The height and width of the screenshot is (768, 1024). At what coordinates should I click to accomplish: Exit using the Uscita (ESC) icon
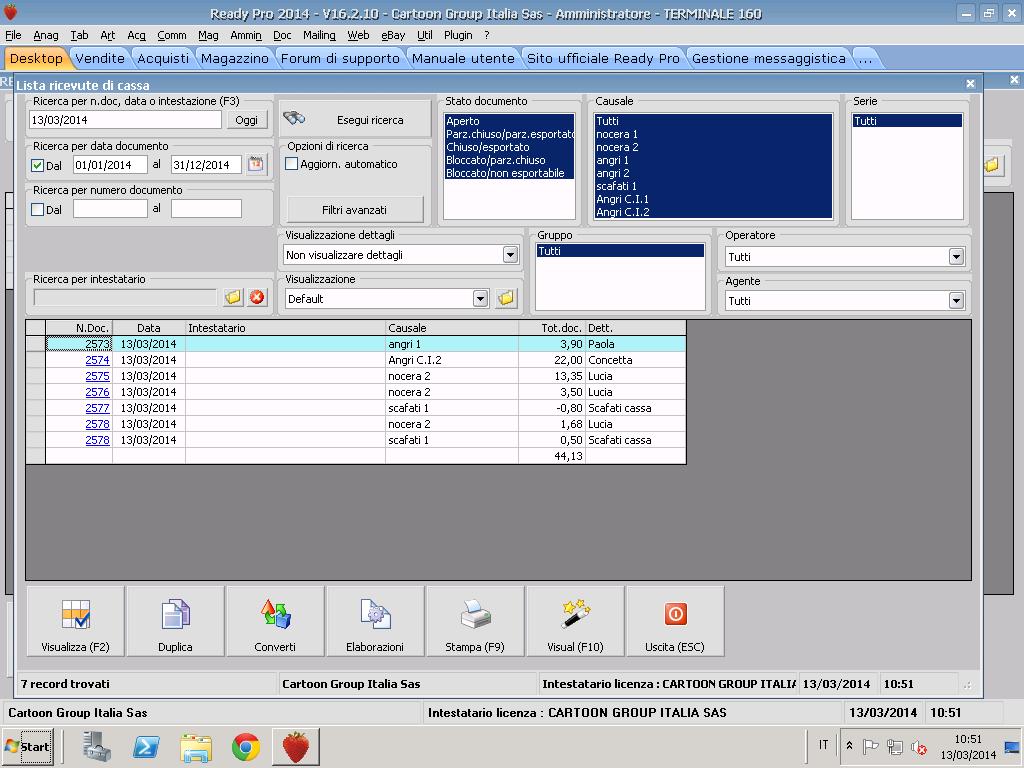(675, 621)
